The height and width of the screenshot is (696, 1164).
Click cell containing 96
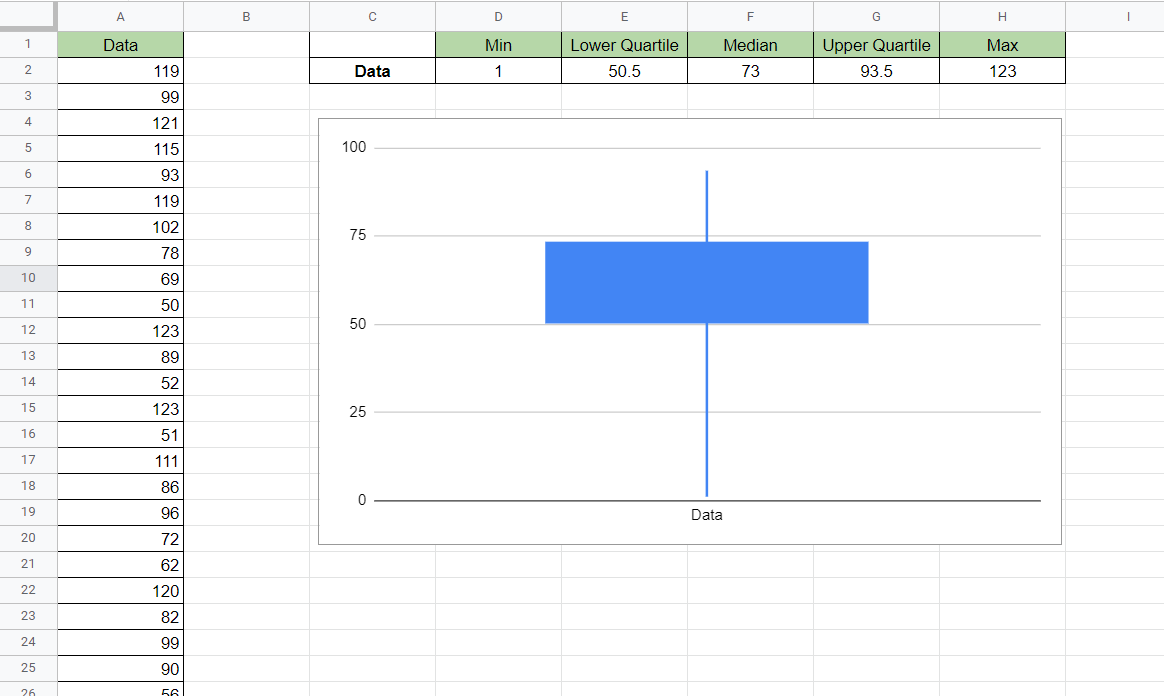coord(120,512)
